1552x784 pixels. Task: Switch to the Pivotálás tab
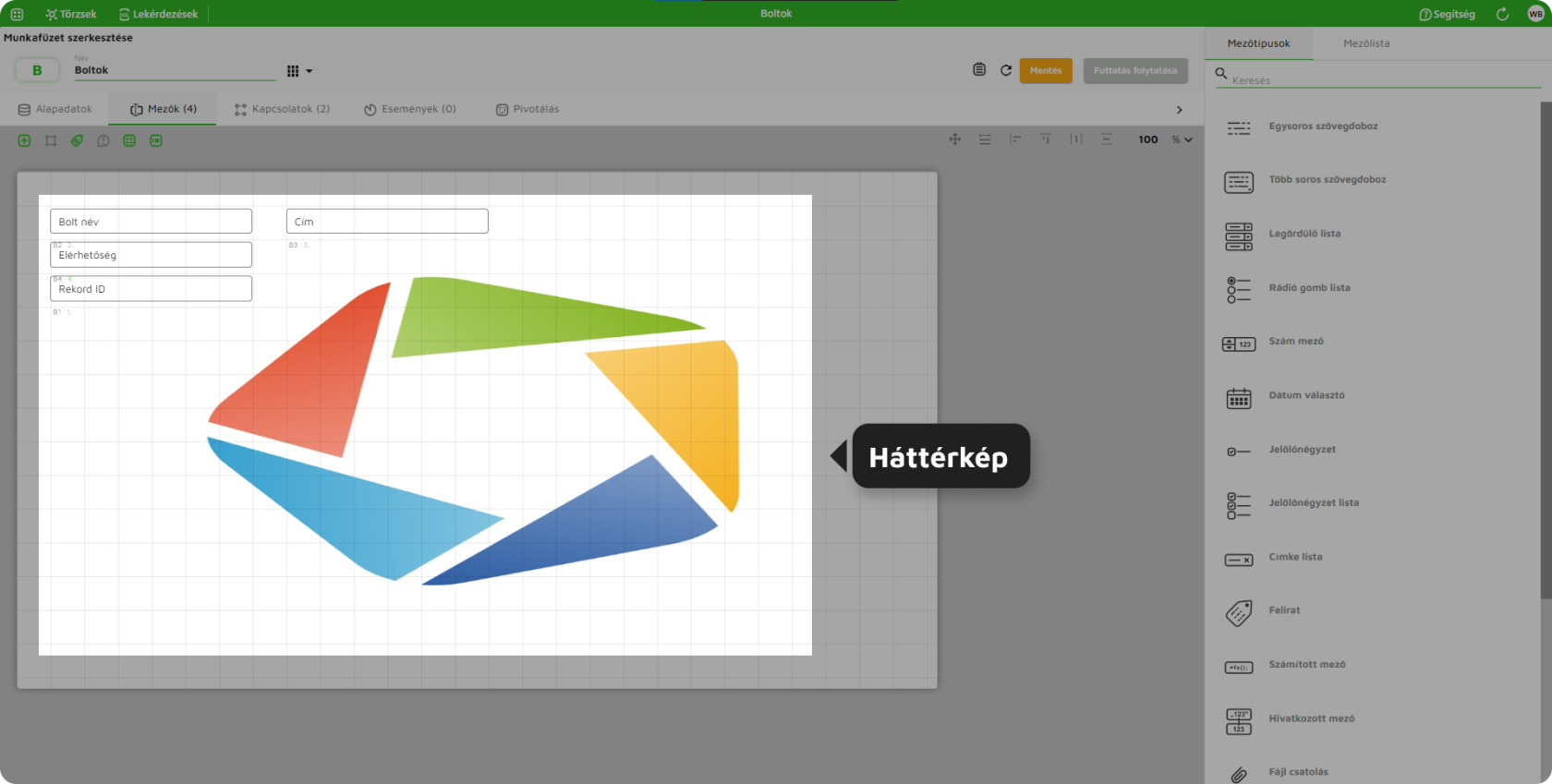527,109
